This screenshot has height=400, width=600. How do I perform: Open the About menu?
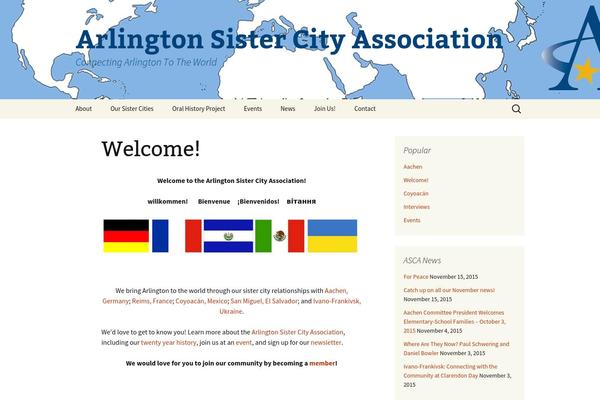pyautogui.click(x=83, y=109)
